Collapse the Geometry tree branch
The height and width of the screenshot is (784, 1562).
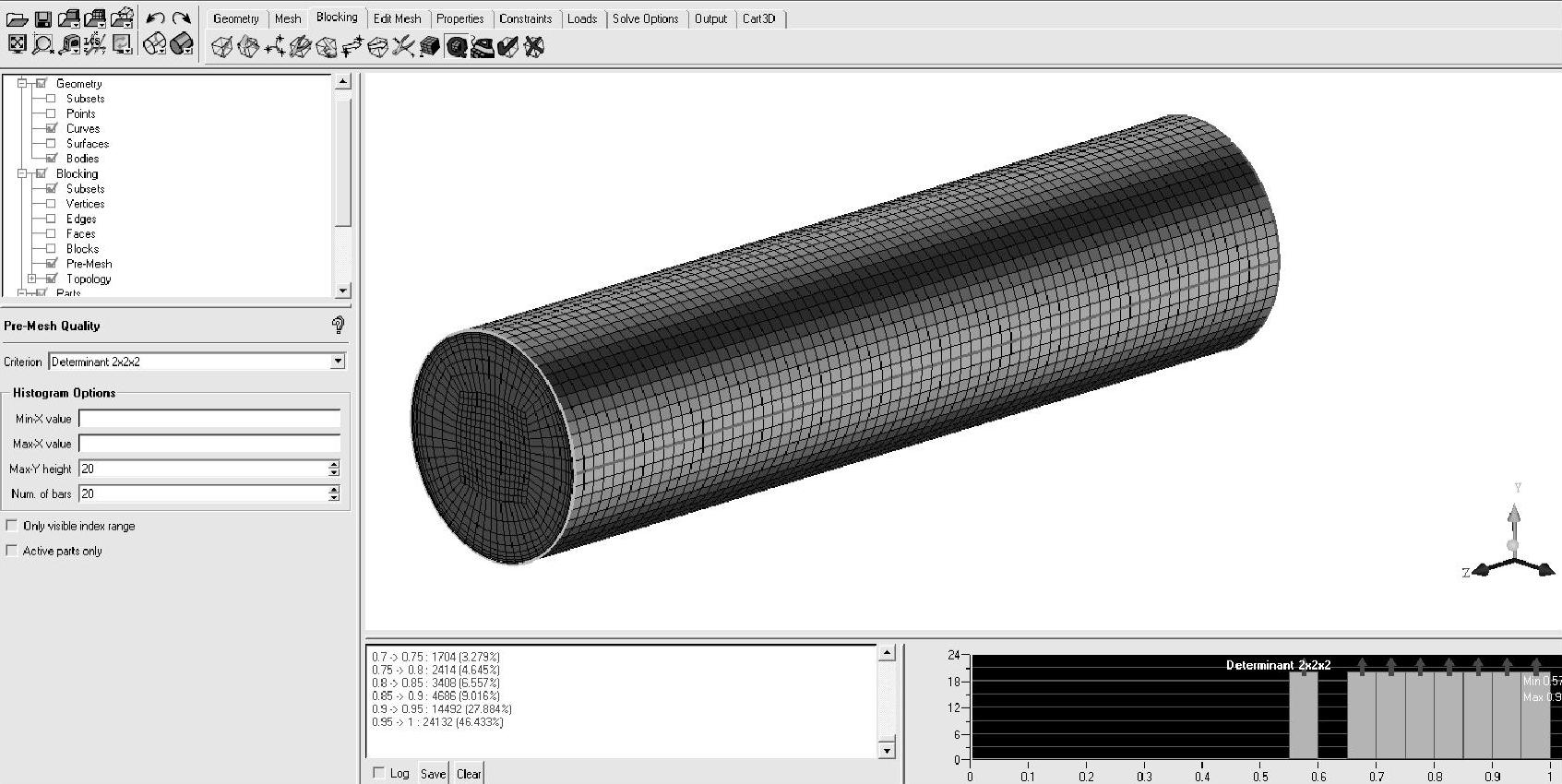click(x=21, y=83)
